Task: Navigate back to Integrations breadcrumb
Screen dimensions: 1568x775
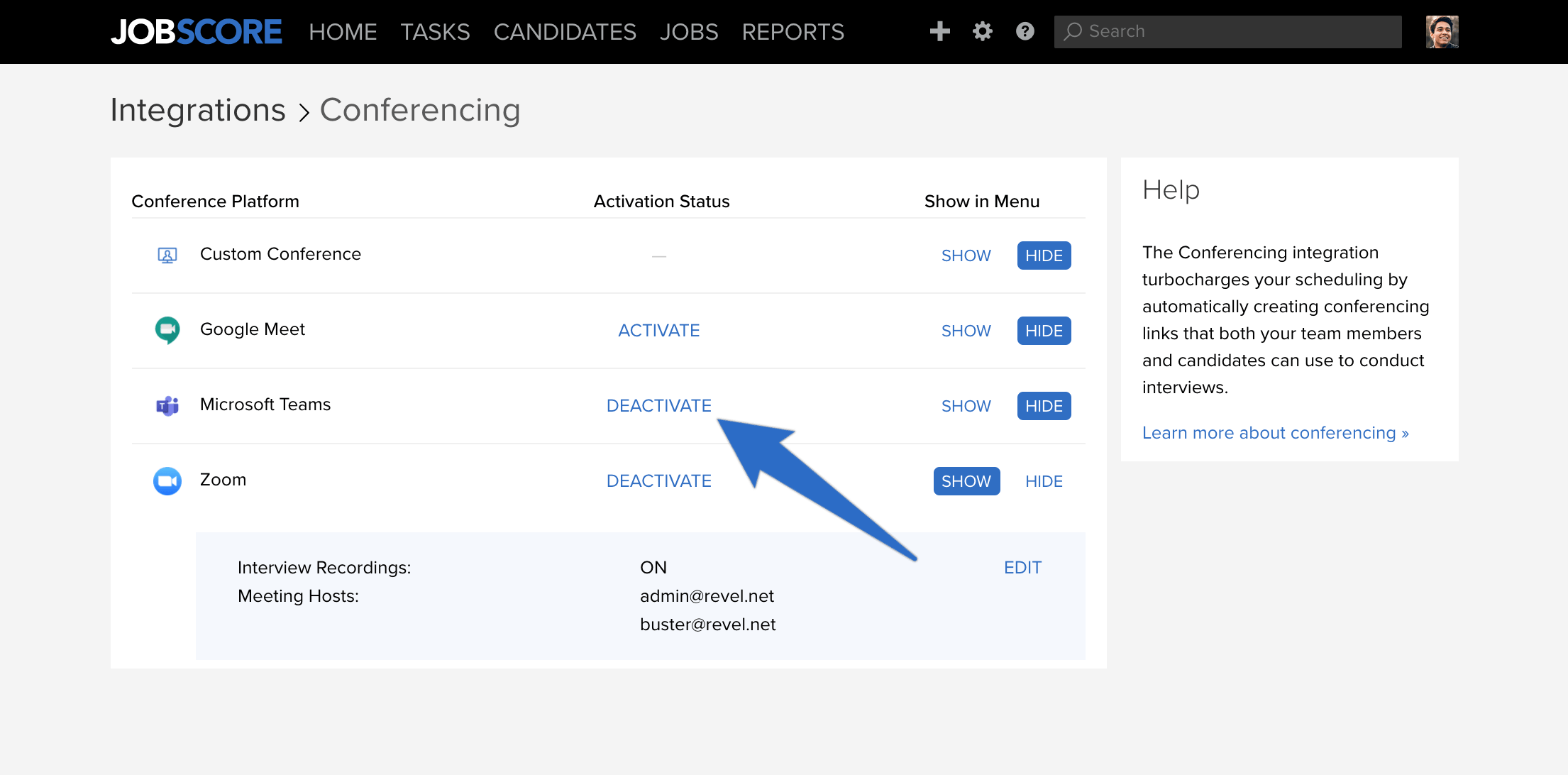Action: [198, 110]
